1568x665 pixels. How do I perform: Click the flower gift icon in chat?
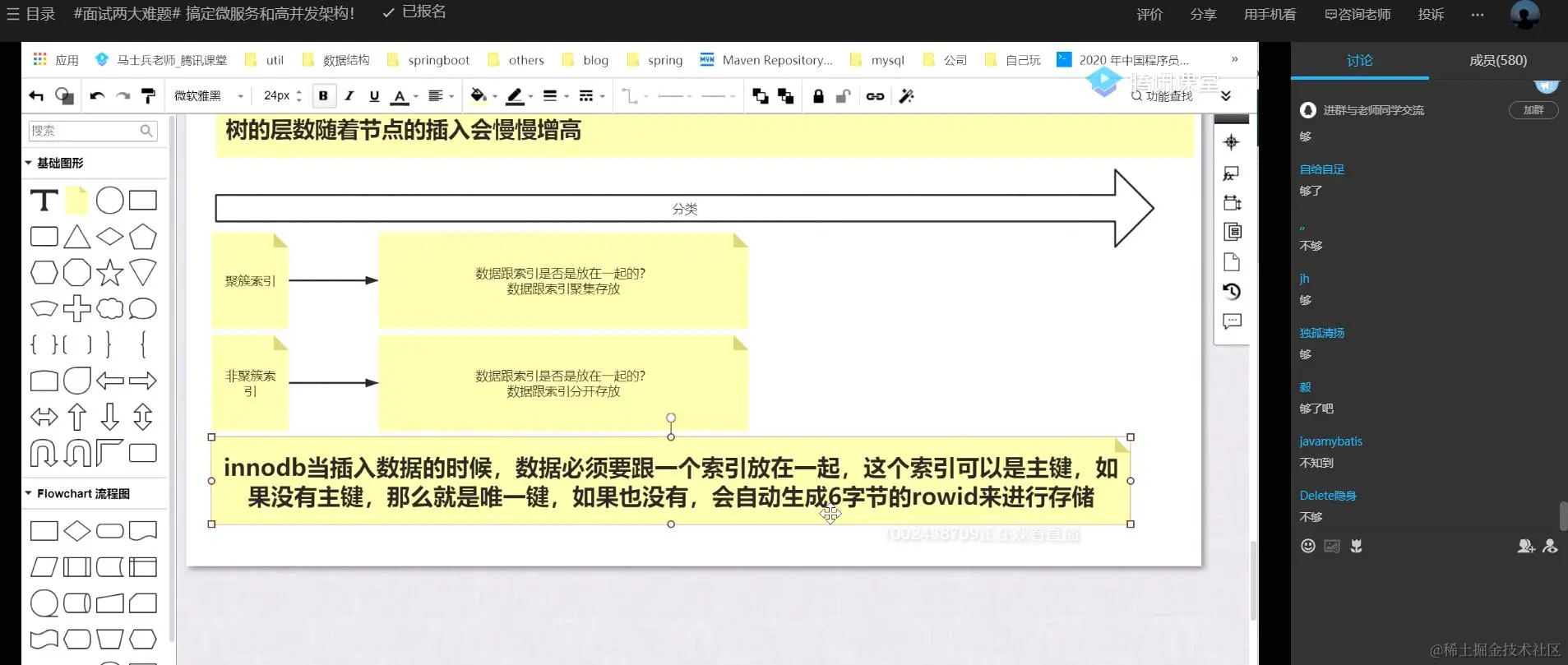[x=1357, y=546]
